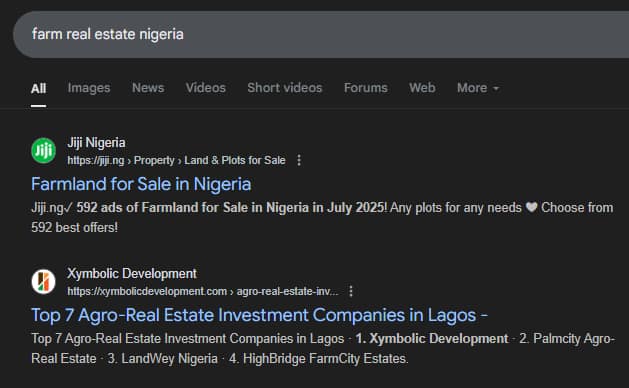The height and width of the screenshot is (388, 629).
Task: Focus the search box with farm real estate nigeria
Action: point(321,35)
